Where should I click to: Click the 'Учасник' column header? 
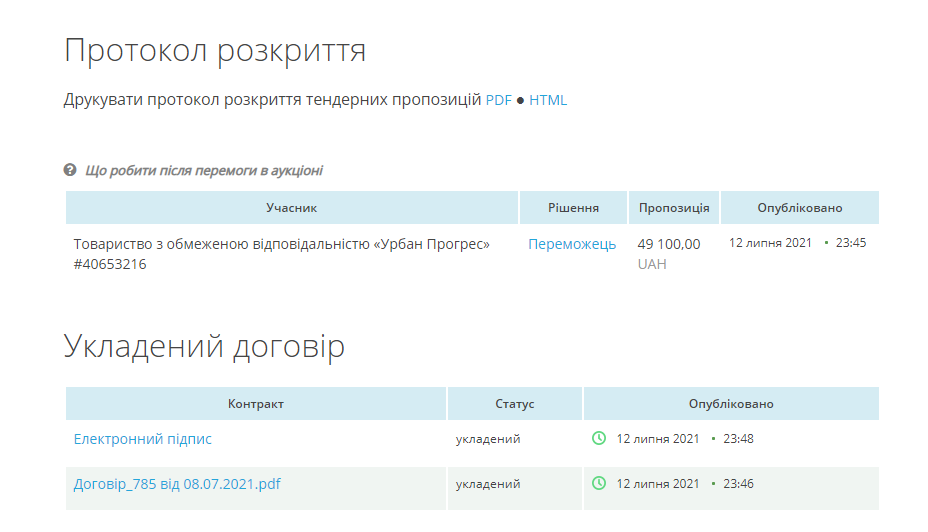[x=292, y=208]
